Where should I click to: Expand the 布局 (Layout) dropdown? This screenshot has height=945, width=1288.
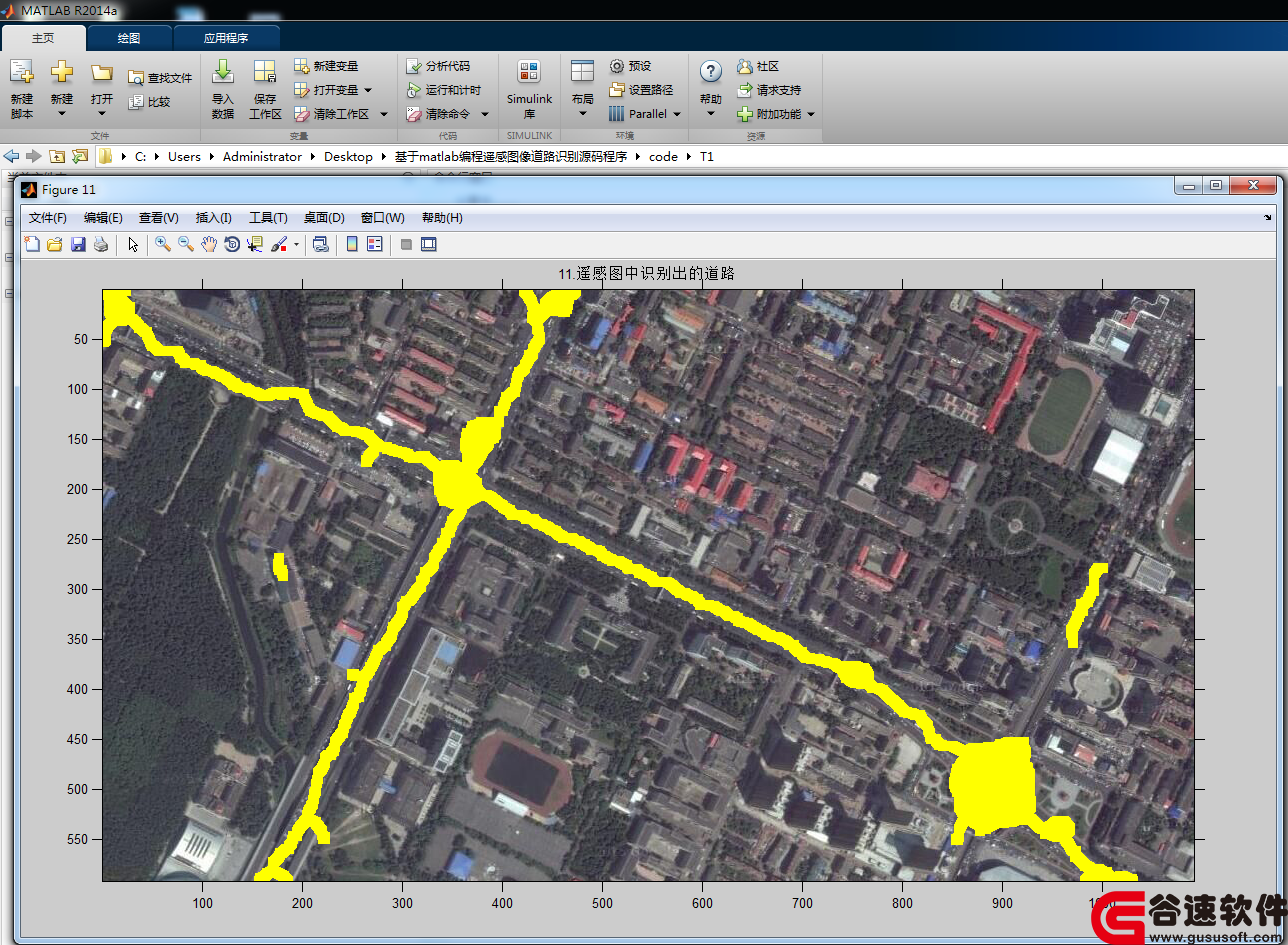[582, 114]
